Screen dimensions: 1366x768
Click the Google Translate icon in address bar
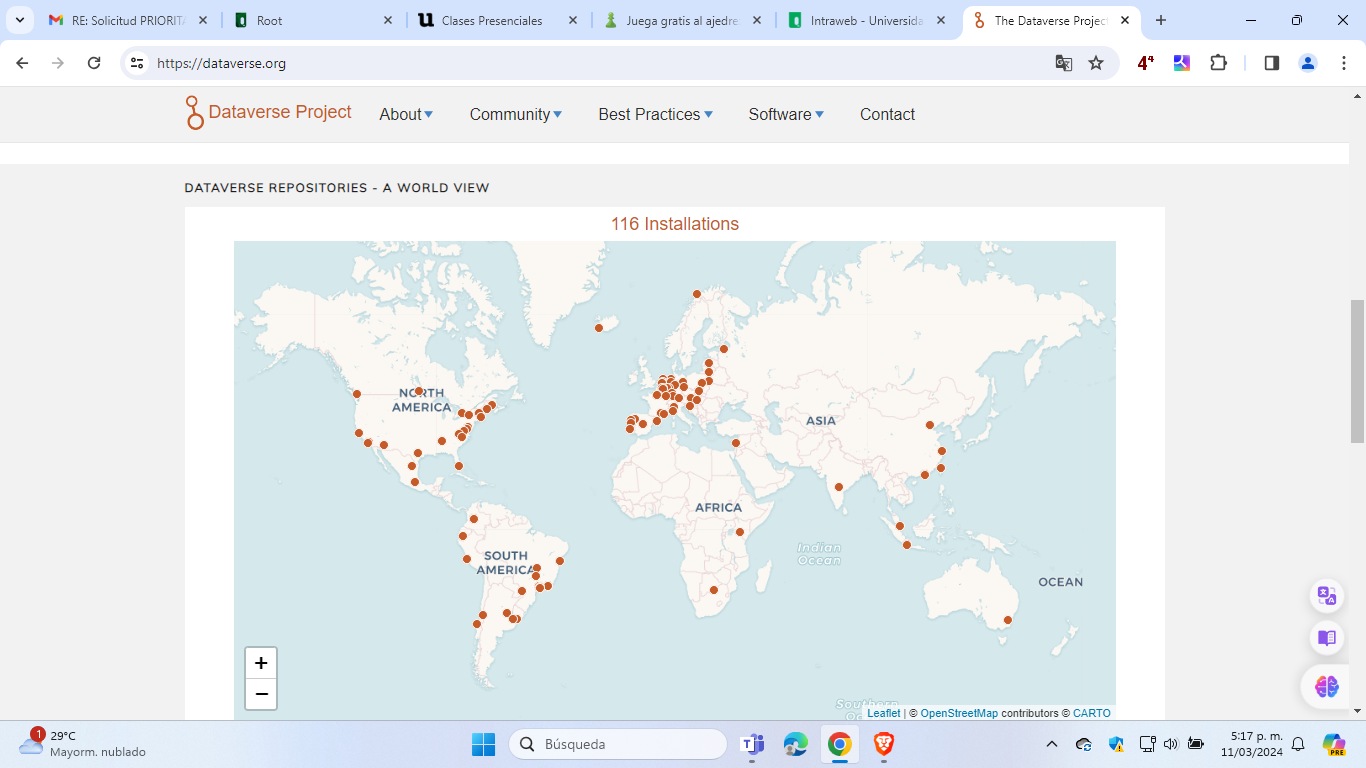(x=1064, y=63)
